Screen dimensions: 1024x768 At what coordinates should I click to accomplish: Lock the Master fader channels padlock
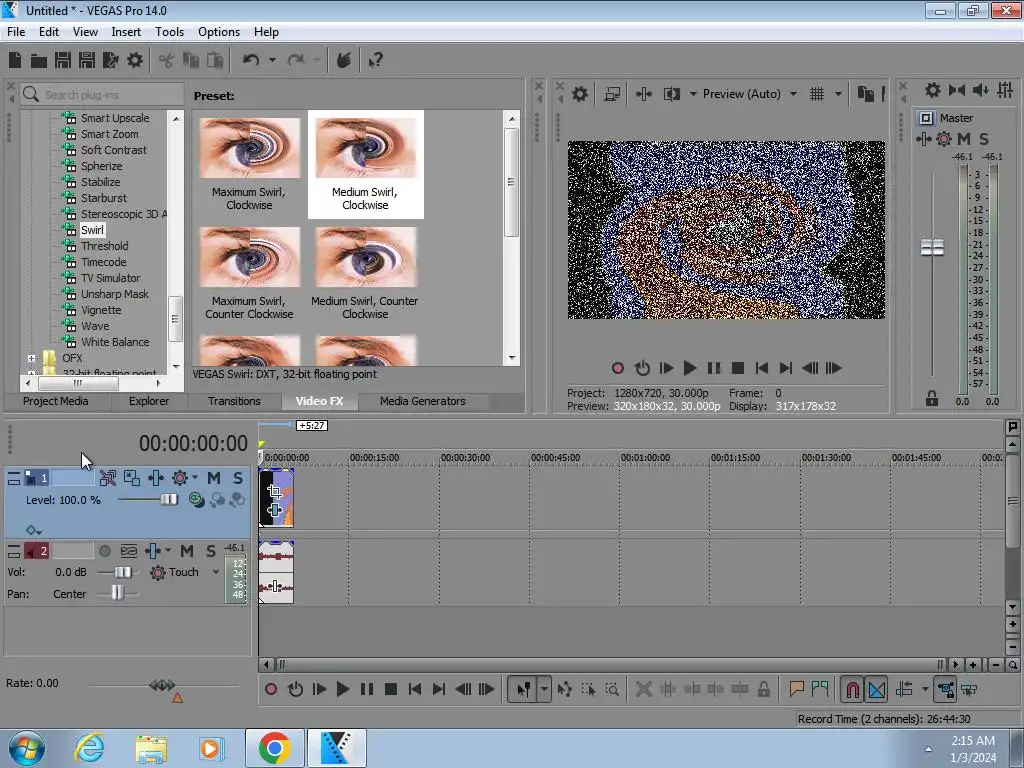931,398
